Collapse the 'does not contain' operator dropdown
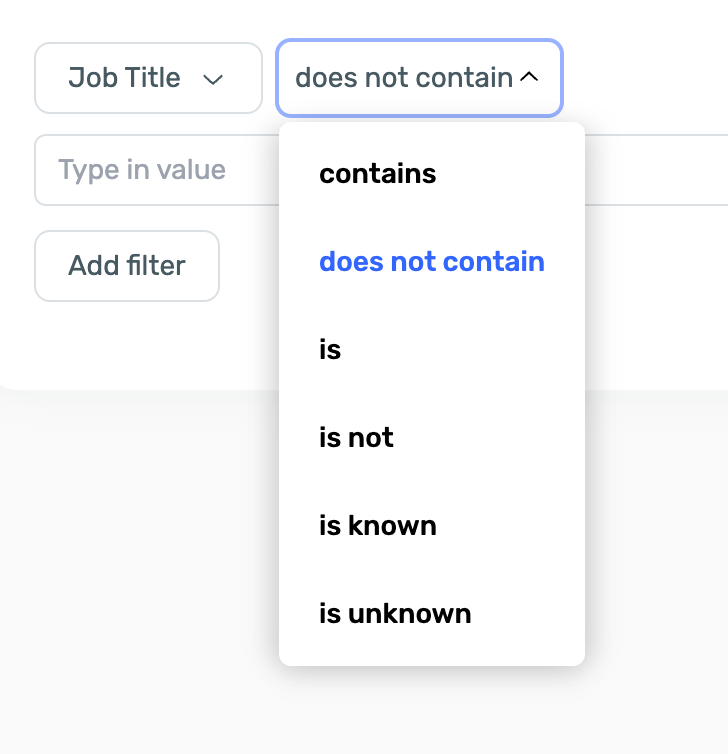728x754 pixels. pyautogui.click(x=419, y=78)
